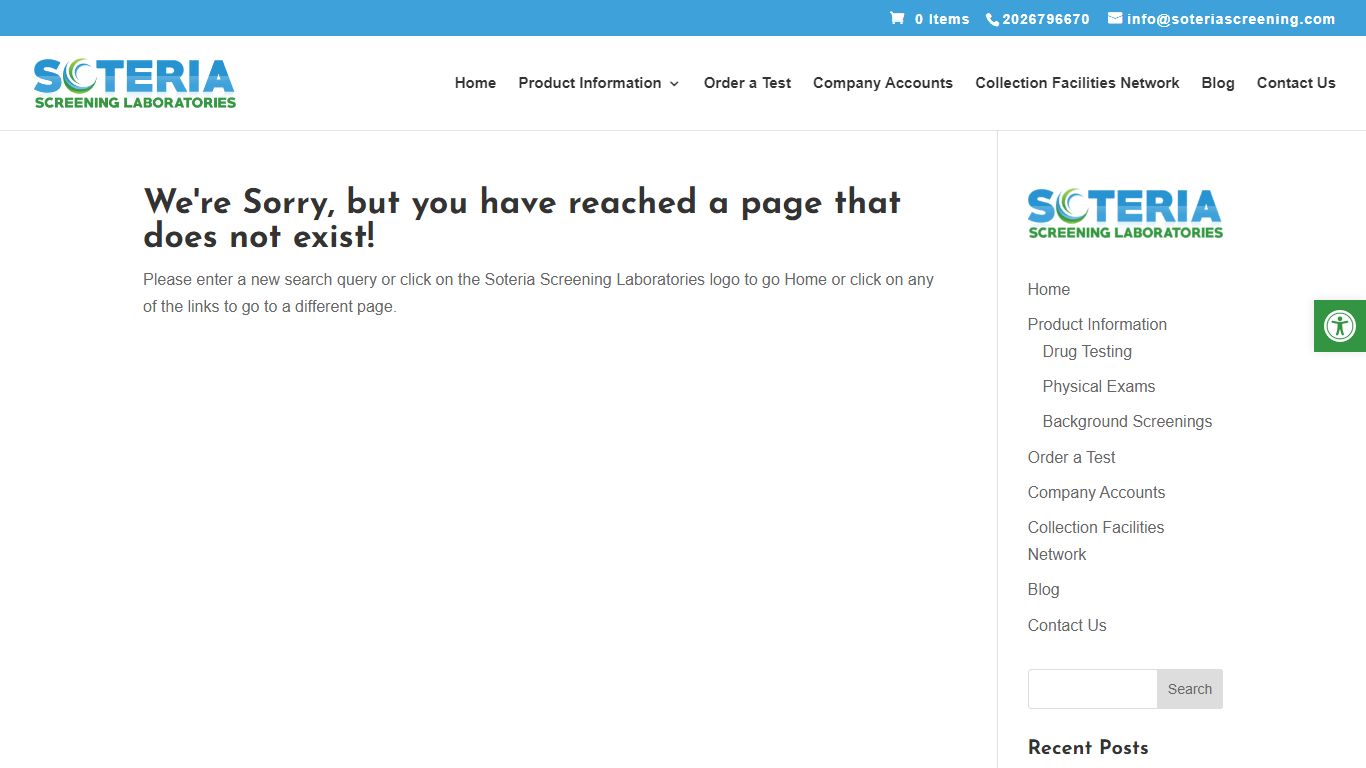
Task: Open Collection Facilities Network in top navigation
Action: point(1077,83)
